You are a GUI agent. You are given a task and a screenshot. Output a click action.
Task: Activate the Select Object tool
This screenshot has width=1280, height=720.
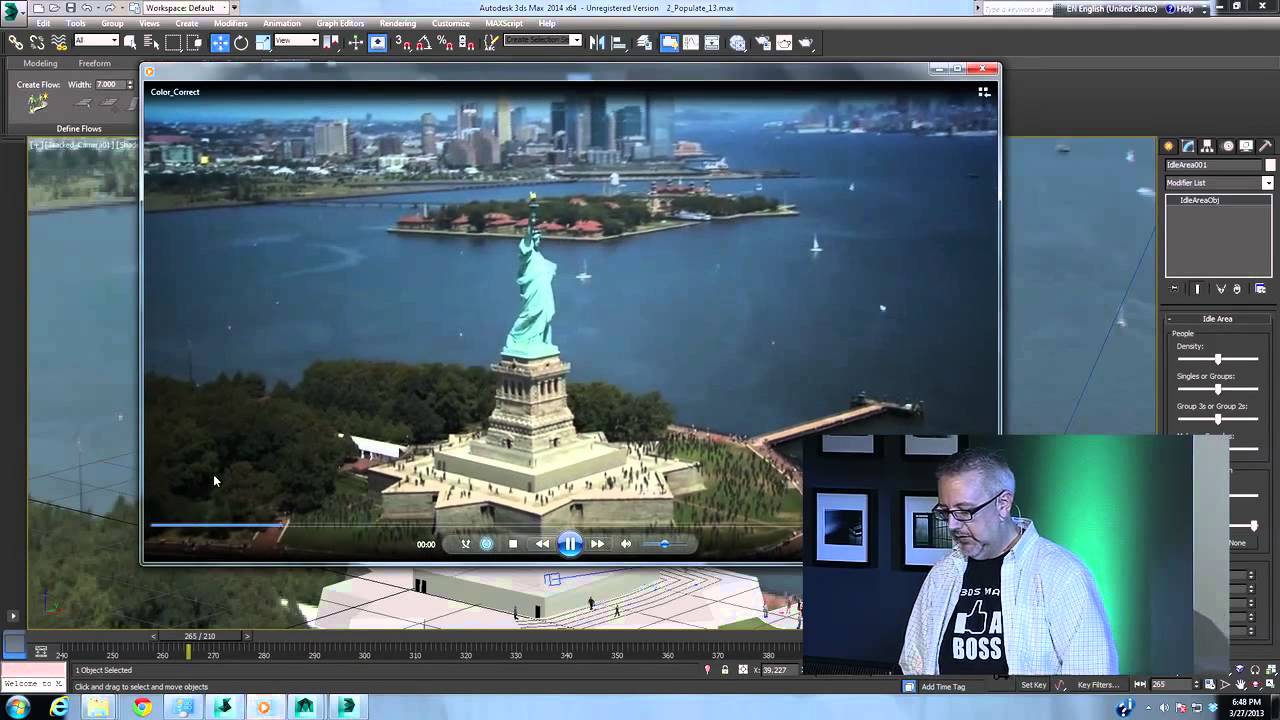point(131,42)
